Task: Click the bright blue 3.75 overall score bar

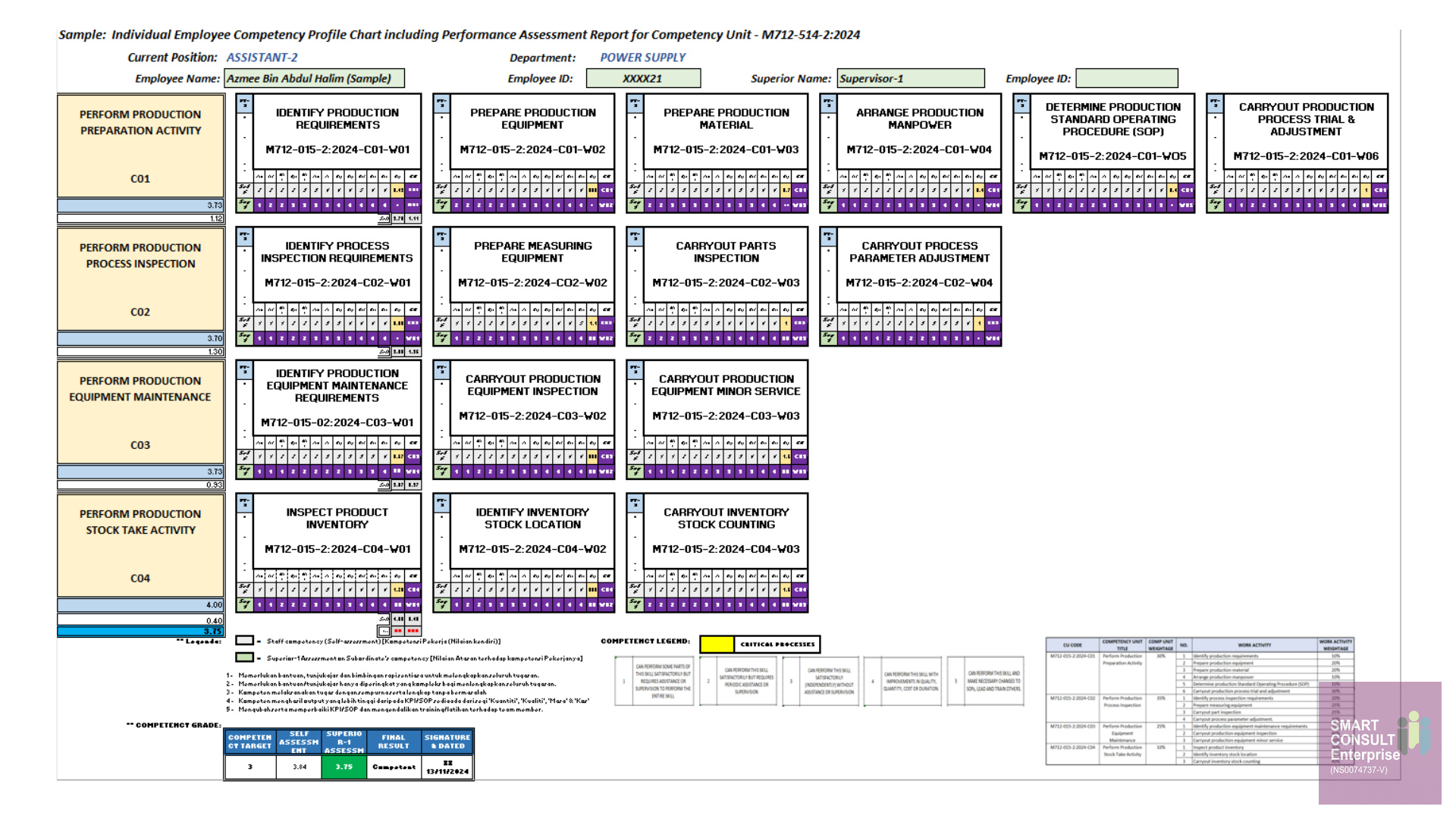Action: pyautogui.click(x=140, y=631)
